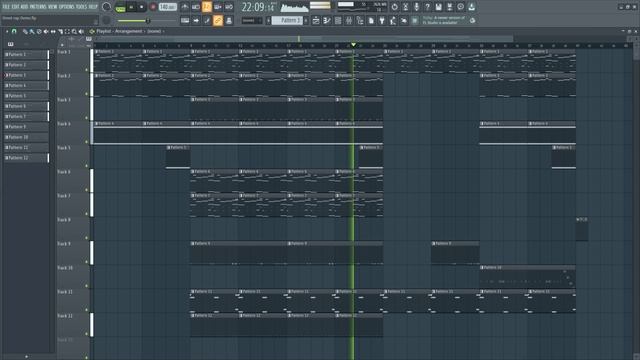This screenshot has width=640, height=360.
Task: Click the song time display 22:09
Action: point(257,7)
